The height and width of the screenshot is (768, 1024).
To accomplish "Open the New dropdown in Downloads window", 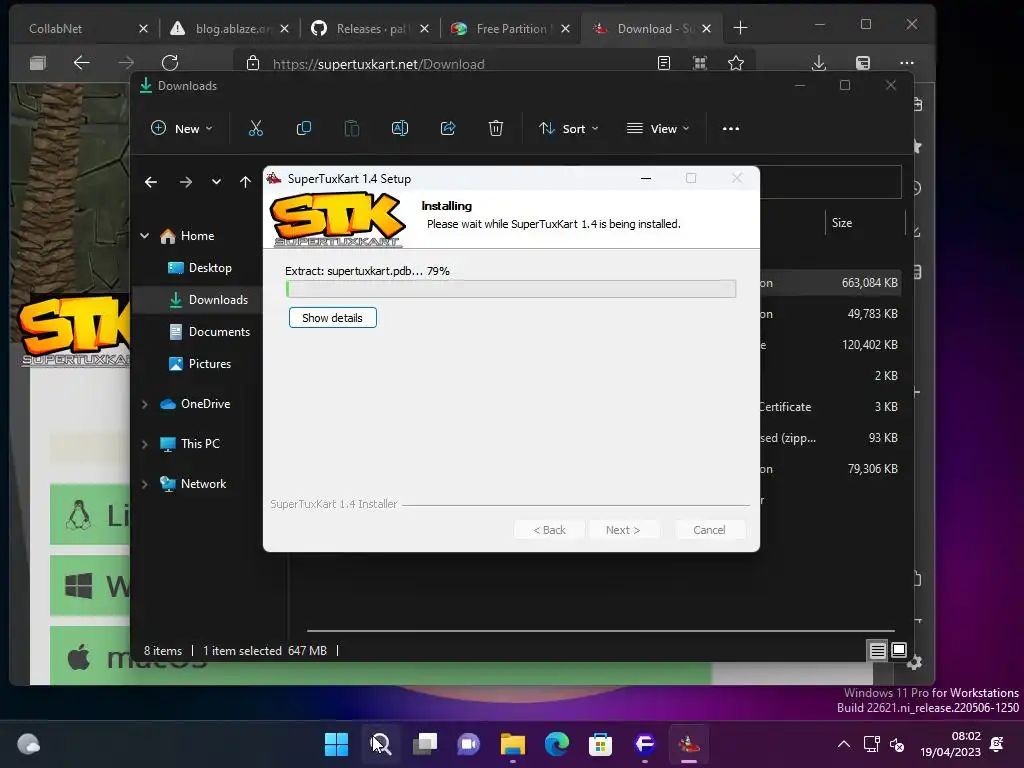I will (182, 129).
